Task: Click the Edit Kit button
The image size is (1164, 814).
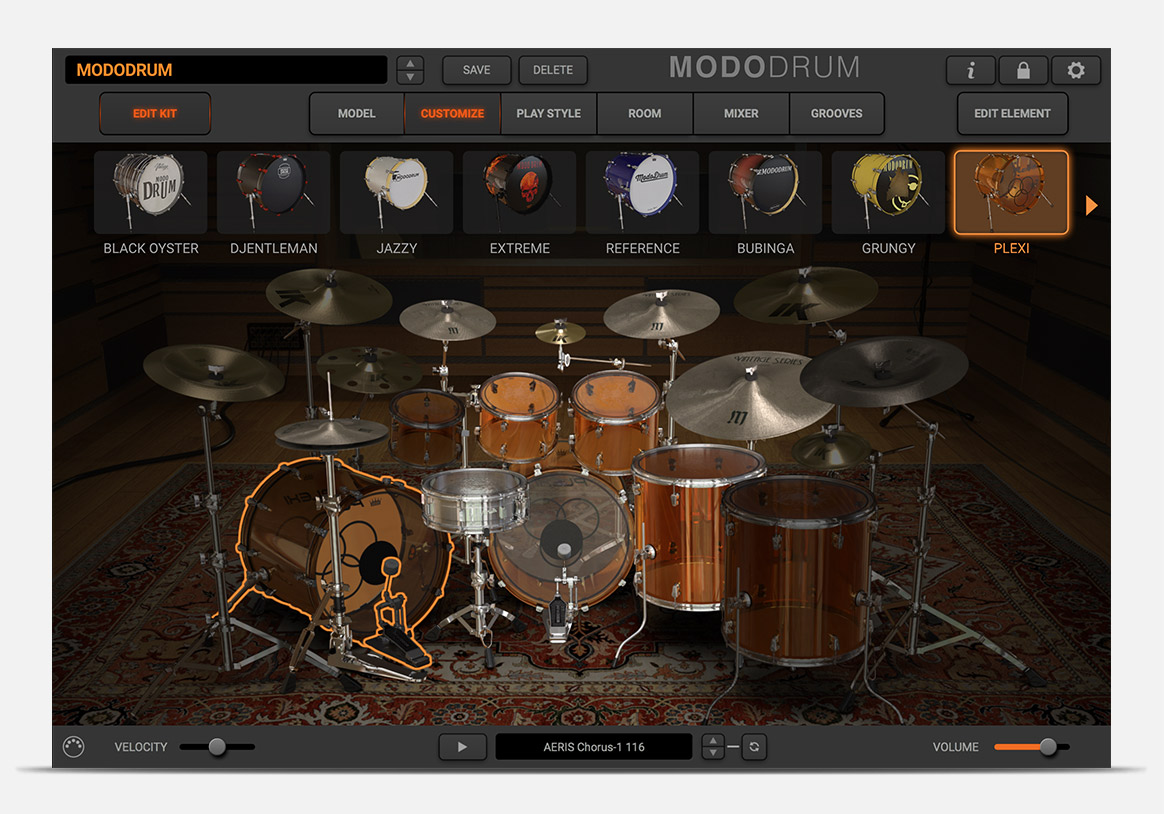Action: click(155, 114)
